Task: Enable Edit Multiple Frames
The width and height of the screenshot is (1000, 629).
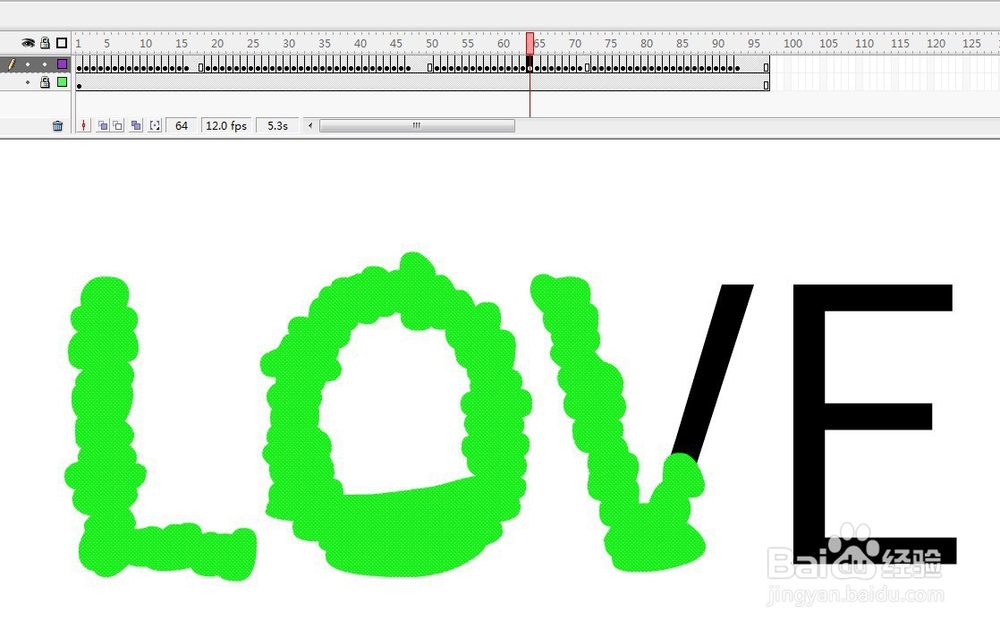Action: point(136,126)
